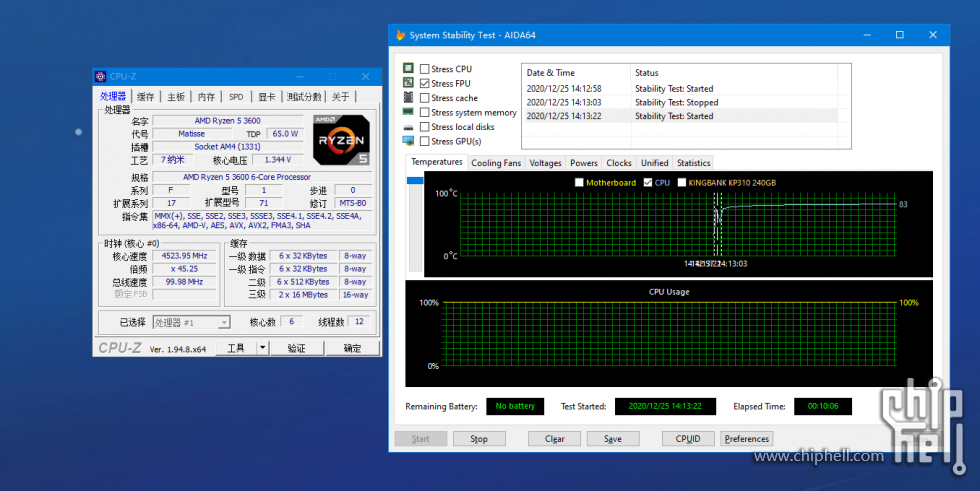This screenshot has width=980, height=491.
Task: Click the 验证 button in CPU-Z
Action: coord(296,348)
